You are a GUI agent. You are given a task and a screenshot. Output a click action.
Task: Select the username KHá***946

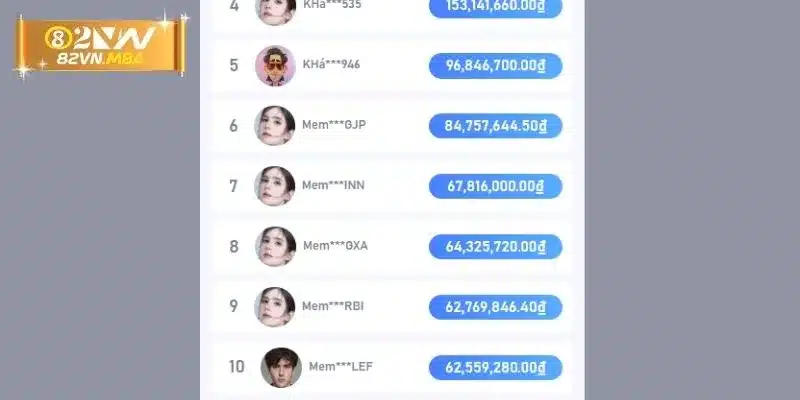[331, 66]
